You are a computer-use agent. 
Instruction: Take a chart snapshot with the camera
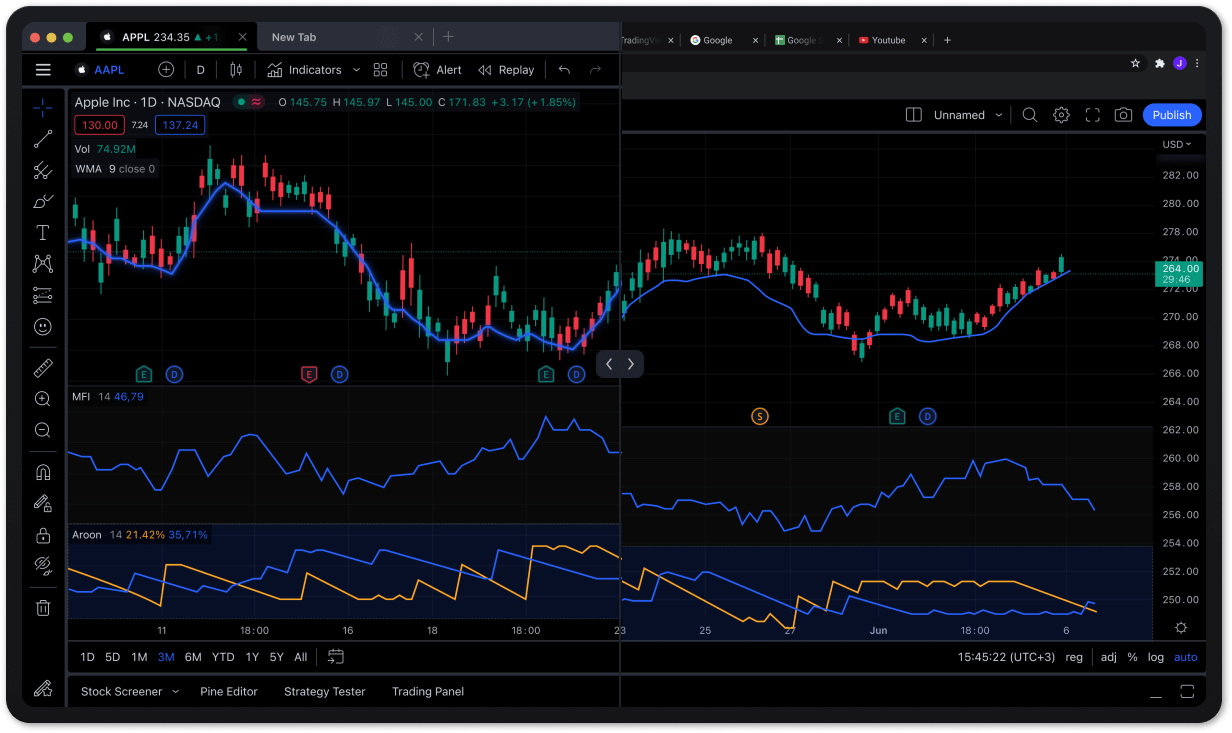coord(1123,114)
